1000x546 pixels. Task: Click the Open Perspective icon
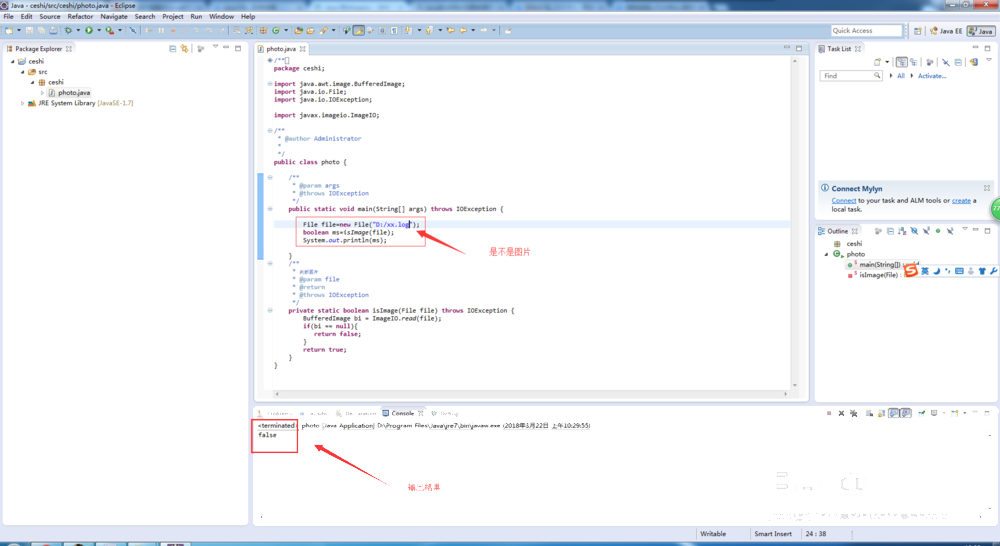917,31
